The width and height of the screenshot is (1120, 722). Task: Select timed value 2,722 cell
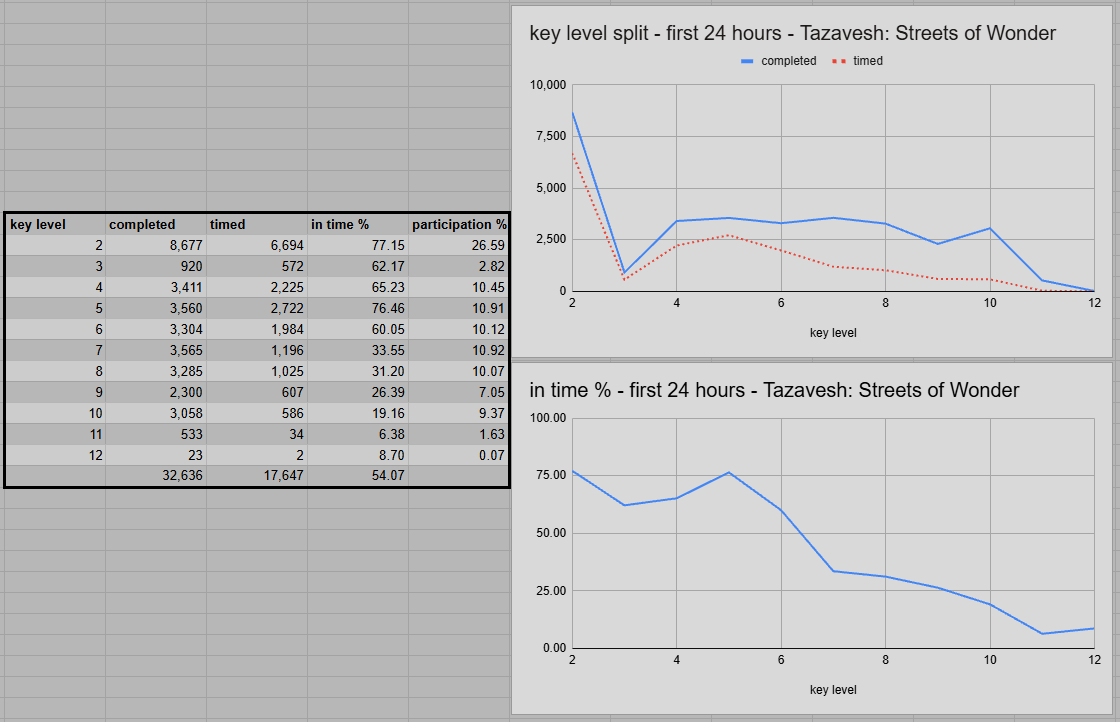257,309
